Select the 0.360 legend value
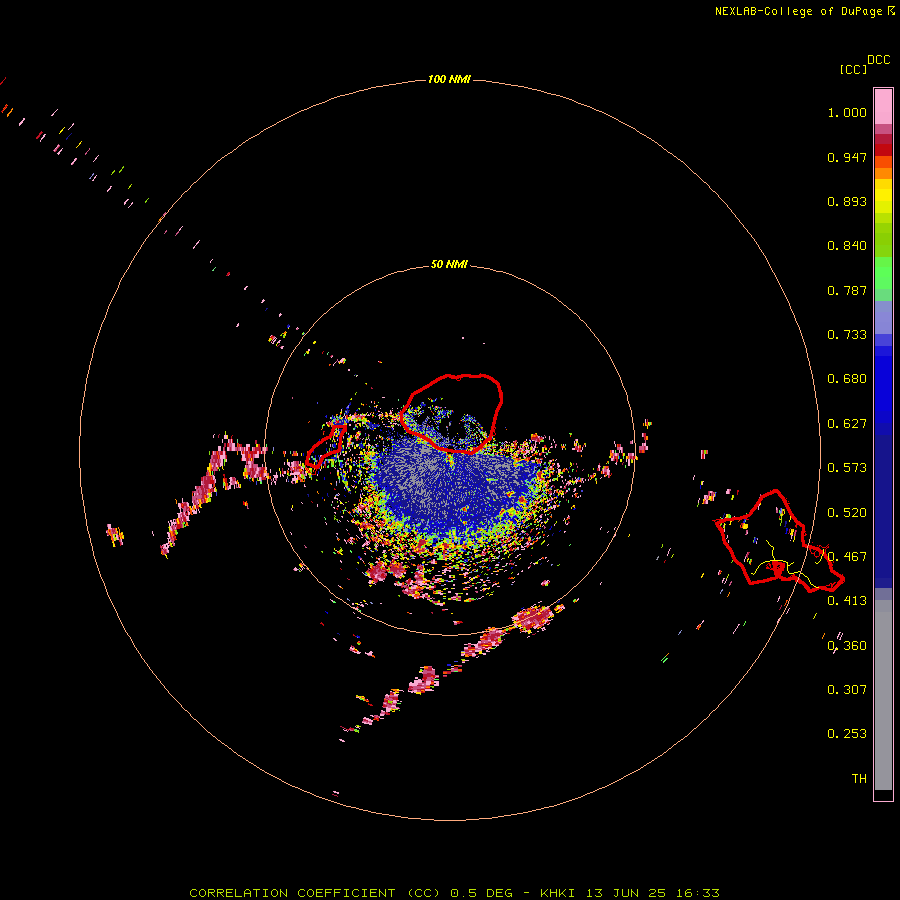The image size is (900, 900). coord(847,646)
